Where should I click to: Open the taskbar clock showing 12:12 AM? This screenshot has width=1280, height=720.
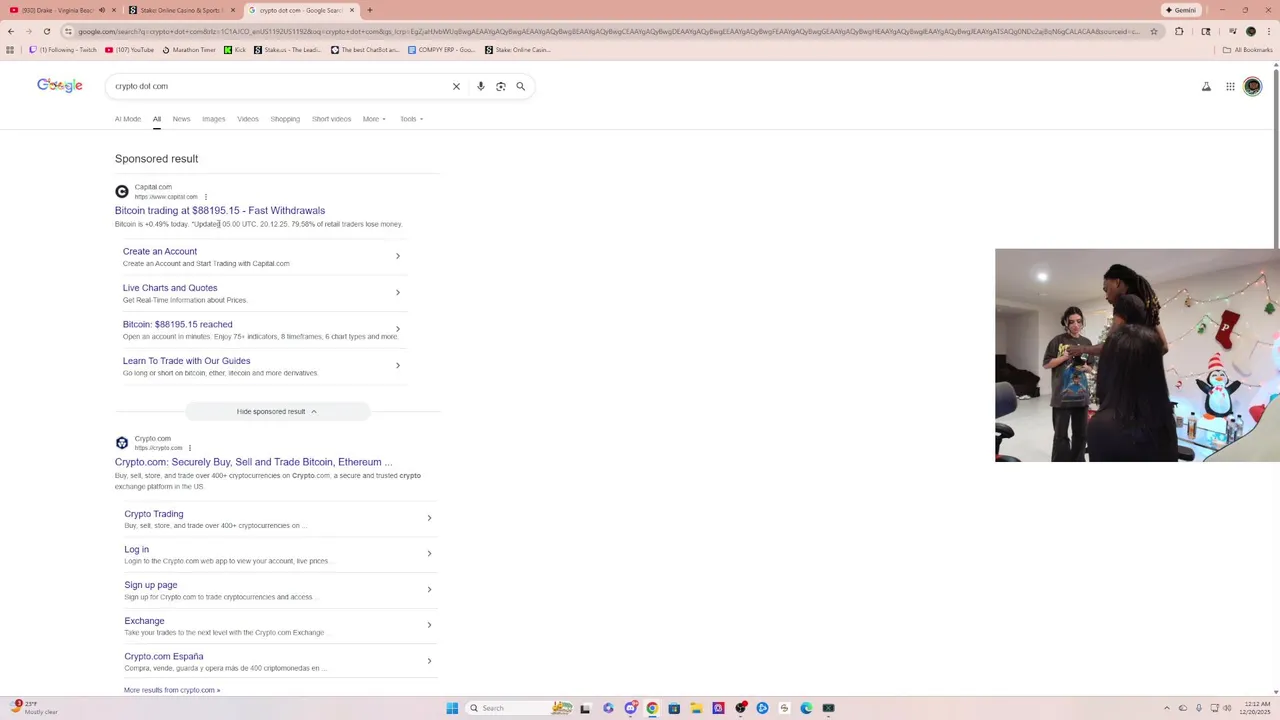click(x=1255, y=708)
